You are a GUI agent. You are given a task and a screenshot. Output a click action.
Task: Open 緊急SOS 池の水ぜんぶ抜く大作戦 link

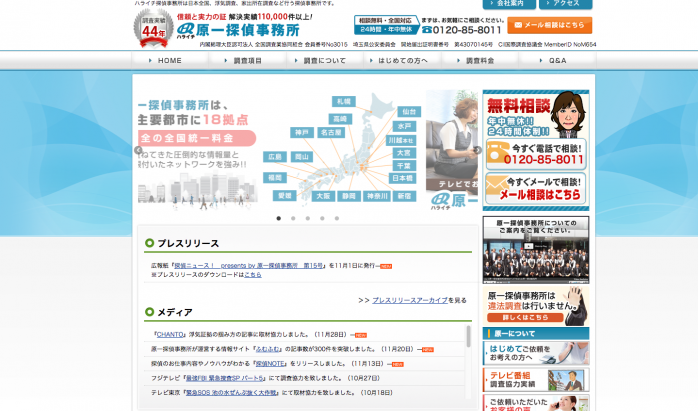pos(231,393)
